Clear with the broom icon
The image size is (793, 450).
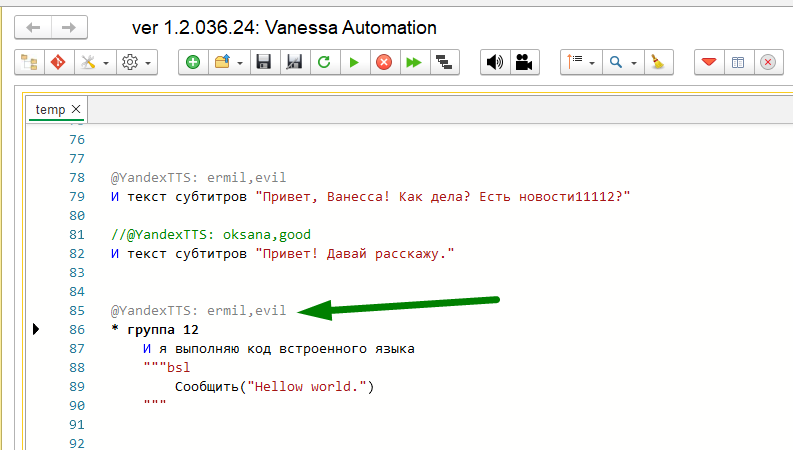(x=658, y=62)
